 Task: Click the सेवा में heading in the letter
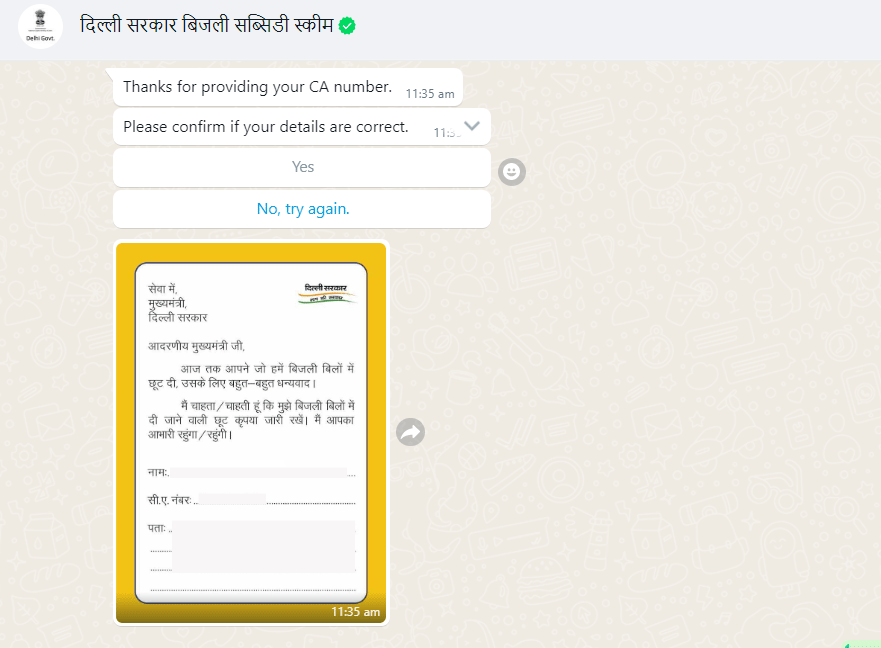click(162, 289)
